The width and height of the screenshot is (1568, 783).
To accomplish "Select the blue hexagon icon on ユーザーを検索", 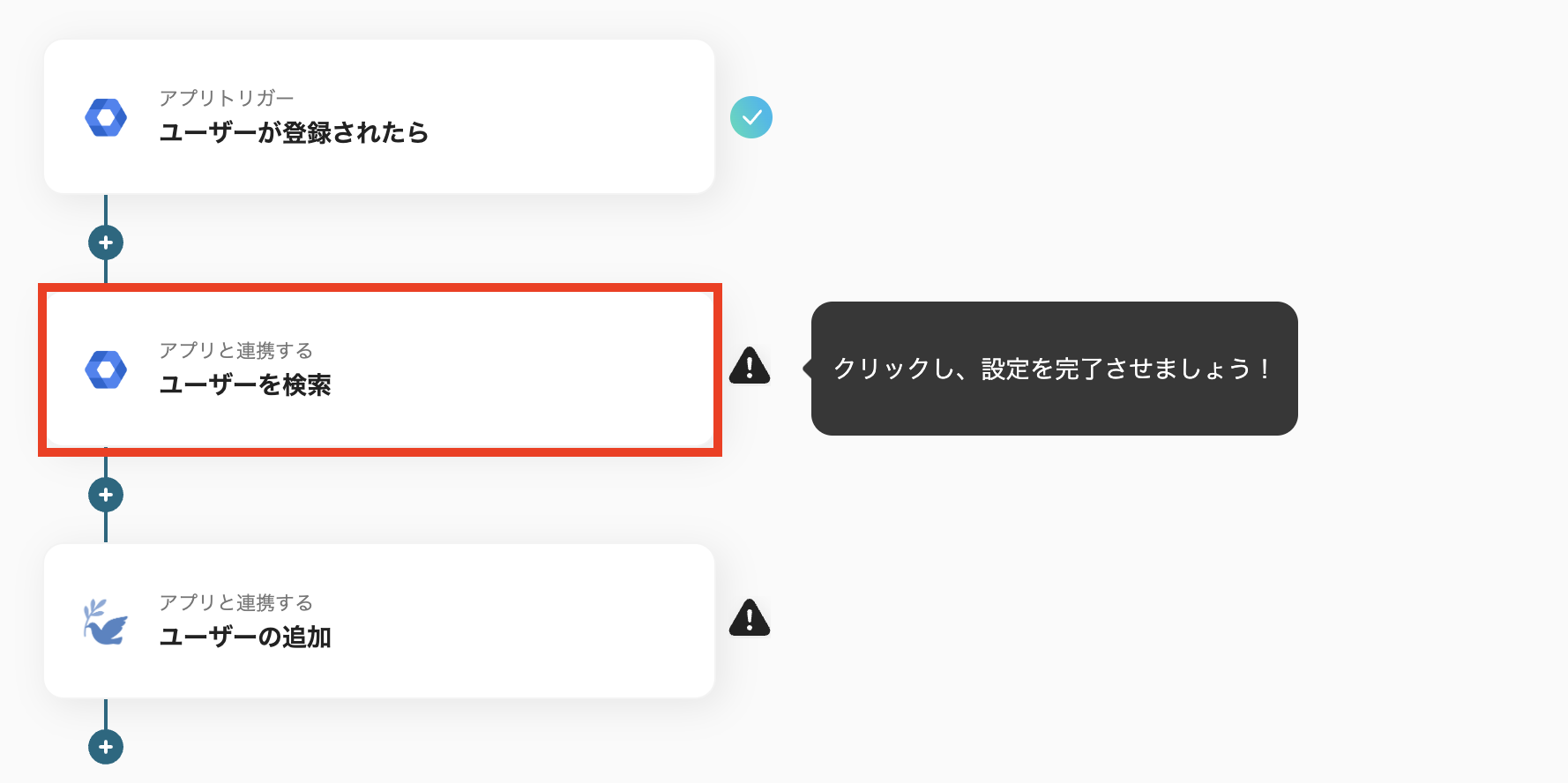I will tap(105, 369).
